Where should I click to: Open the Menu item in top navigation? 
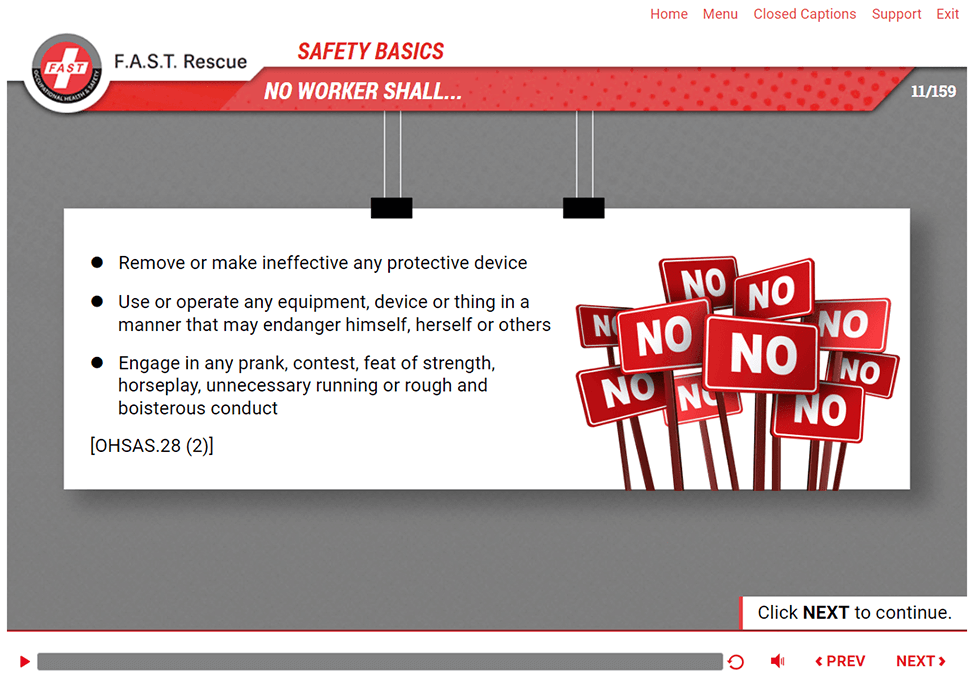coord(720,14)
